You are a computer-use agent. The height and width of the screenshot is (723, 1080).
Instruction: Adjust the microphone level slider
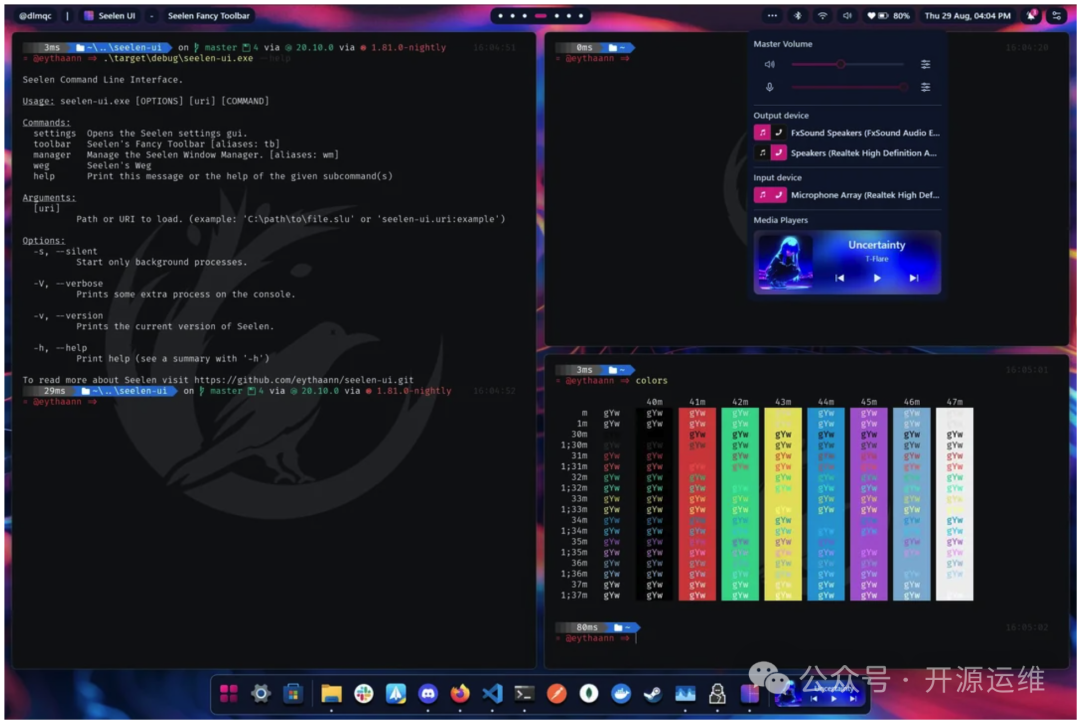[848, 87]
